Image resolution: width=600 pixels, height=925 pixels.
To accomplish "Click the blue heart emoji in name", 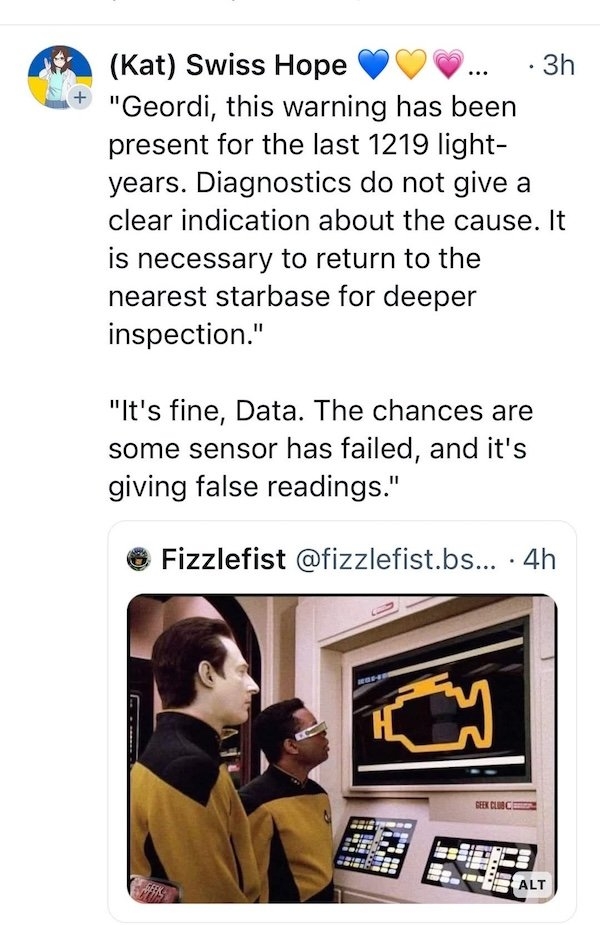I will (373, 67).
